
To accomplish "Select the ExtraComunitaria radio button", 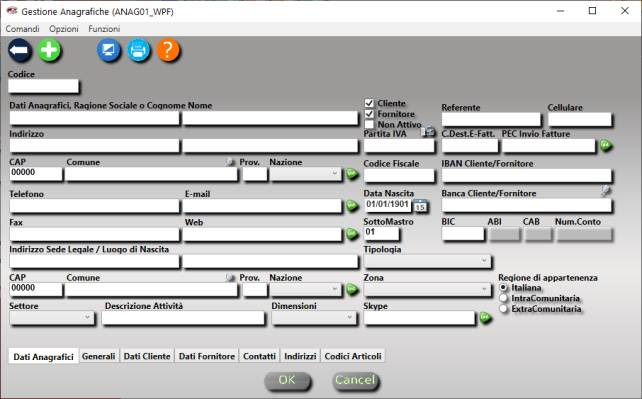I will pos(504,309).
